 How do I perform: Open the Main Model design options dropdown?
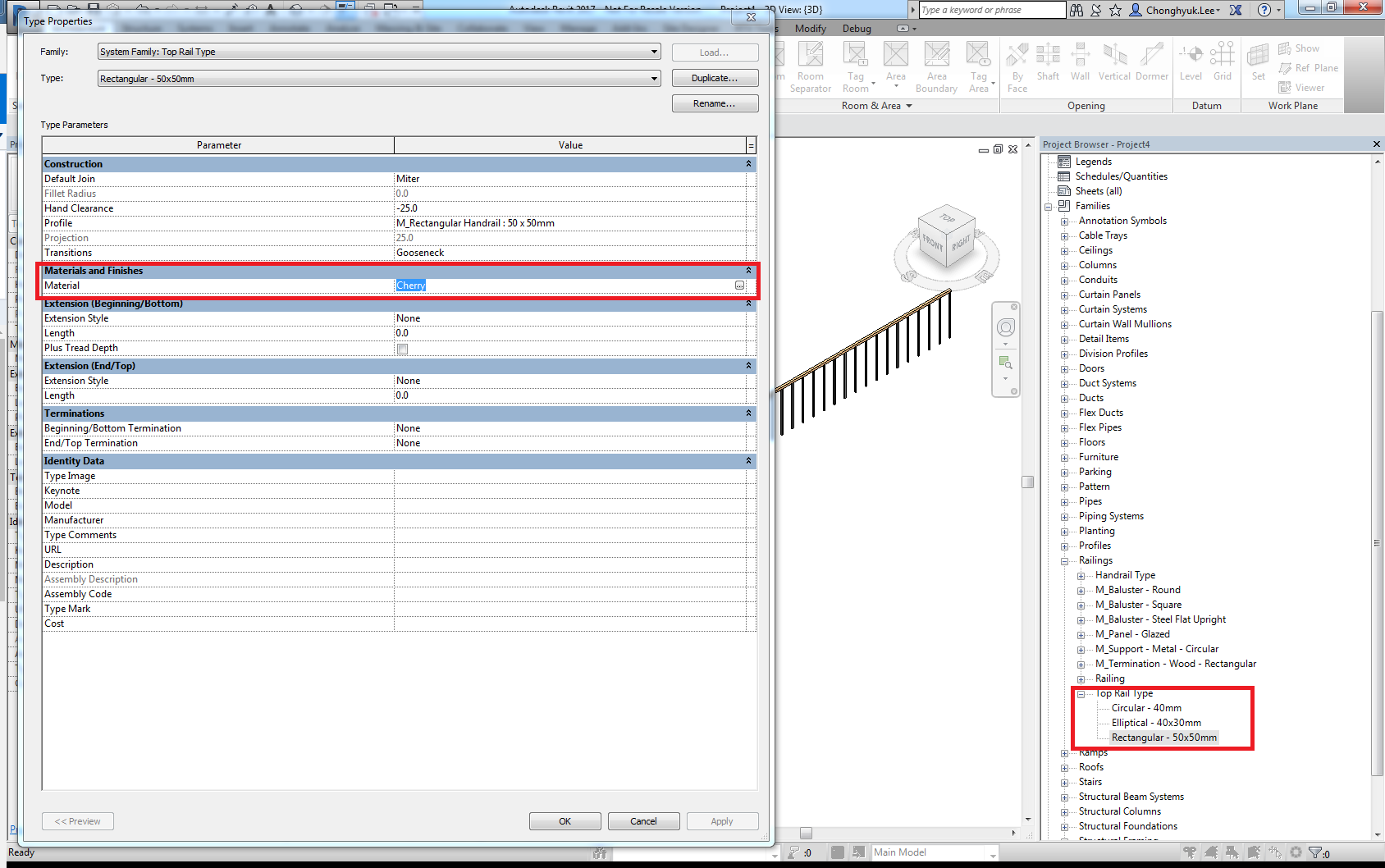pos(935,853)
